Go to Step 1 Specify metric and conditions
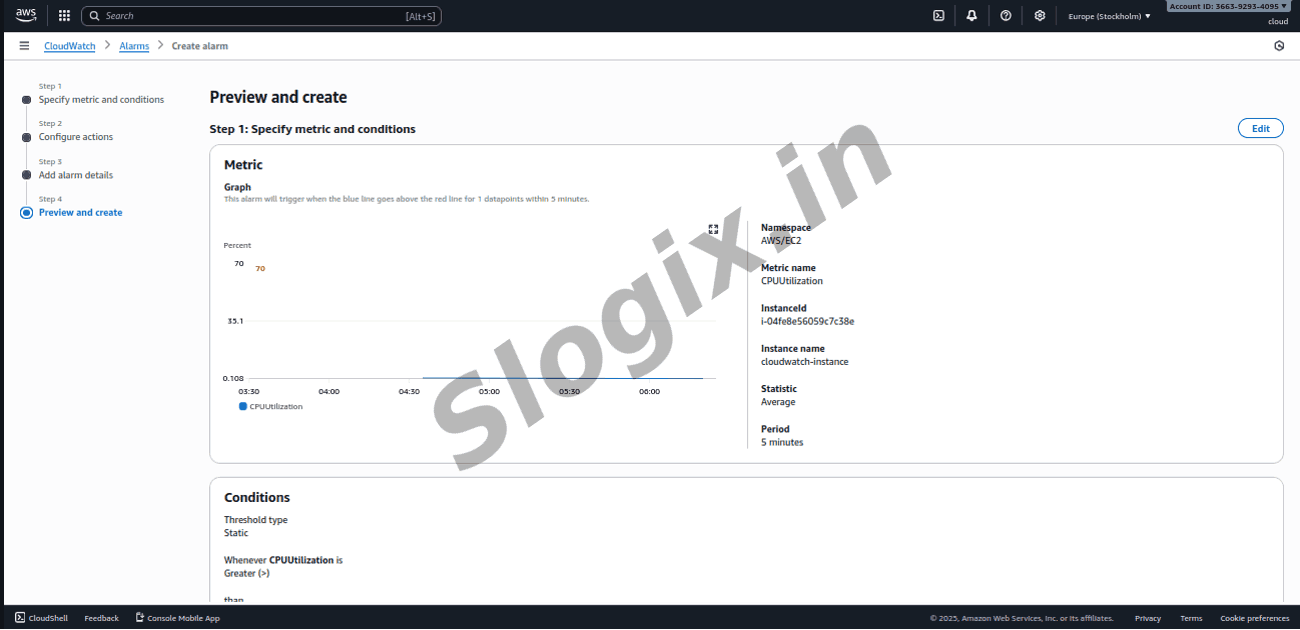Image resolution: width=1300 pixels, height=630 pixels. tap(101, 100)
